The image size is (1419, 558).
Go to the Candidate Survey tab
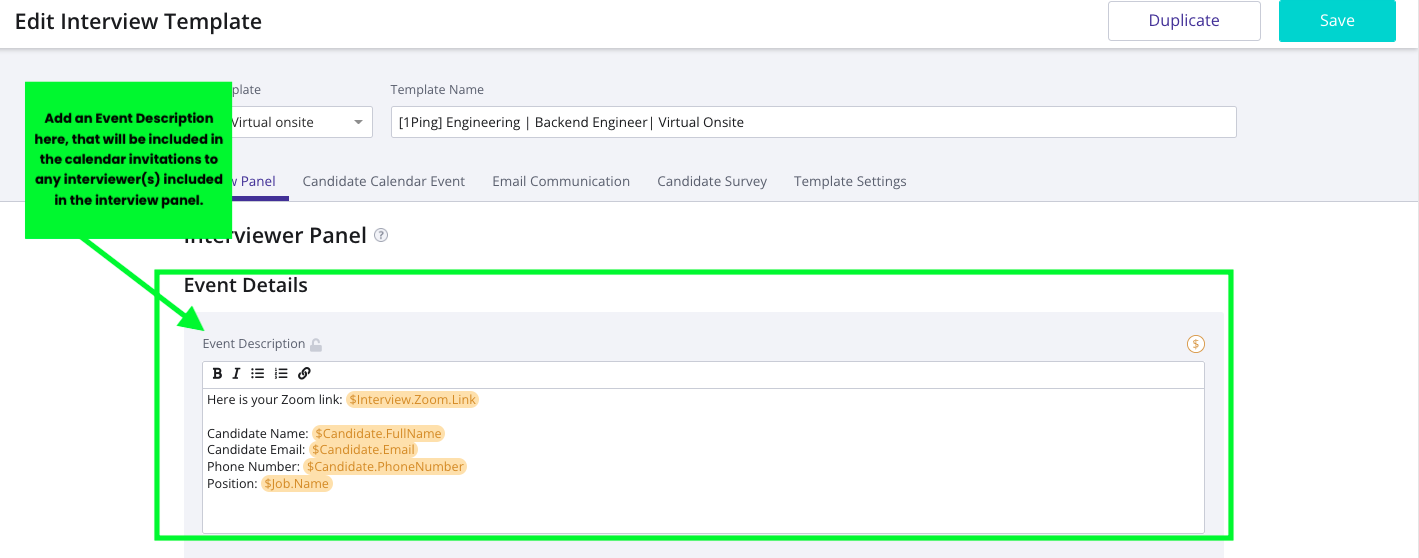pyautogui.click(x=711, y=182)
